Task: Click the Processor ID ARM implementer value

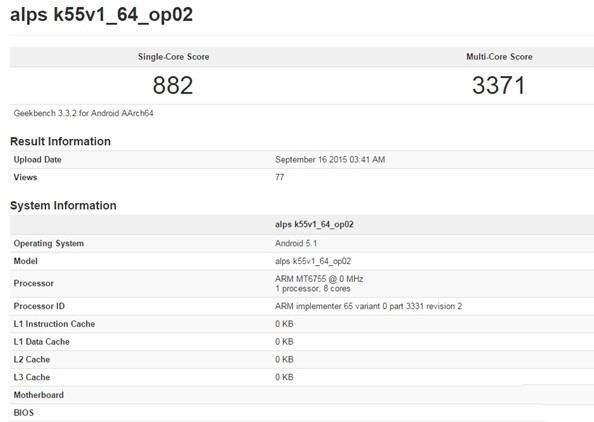Action: (369, 306)
